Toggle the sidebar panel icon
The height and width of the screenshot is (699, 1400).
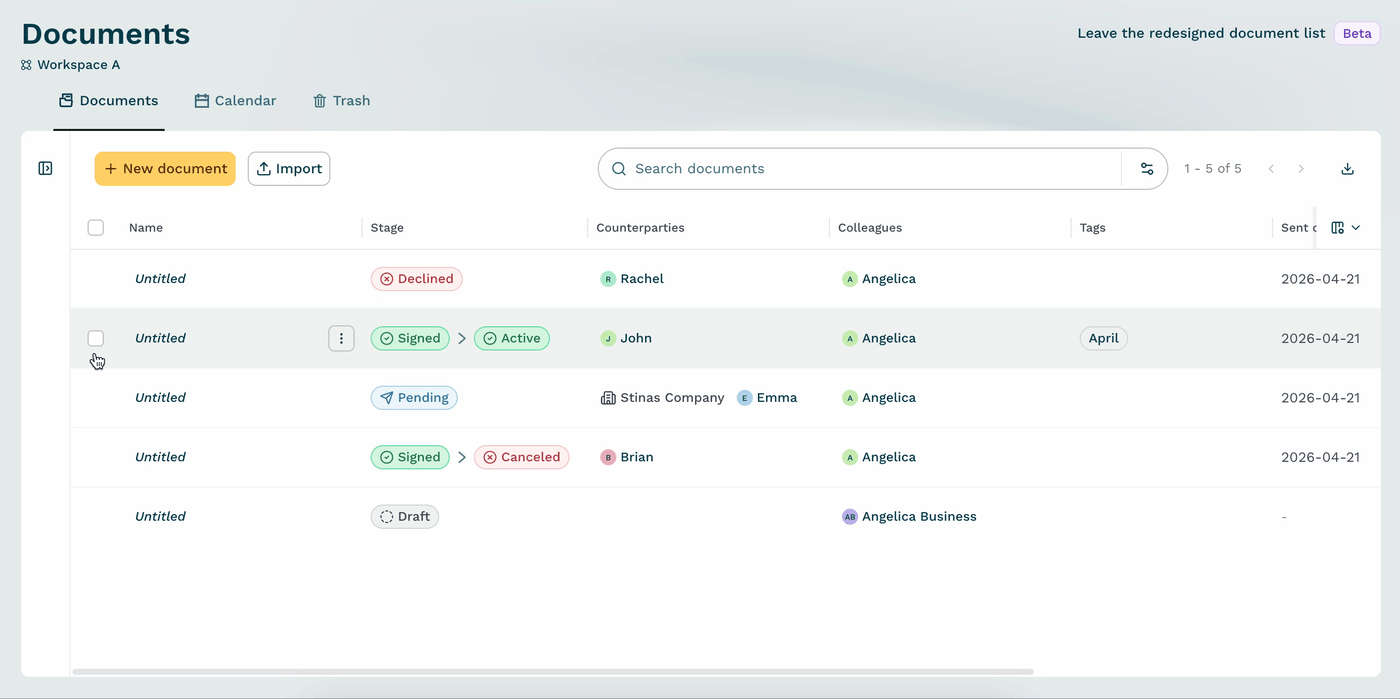click(45, 168)
